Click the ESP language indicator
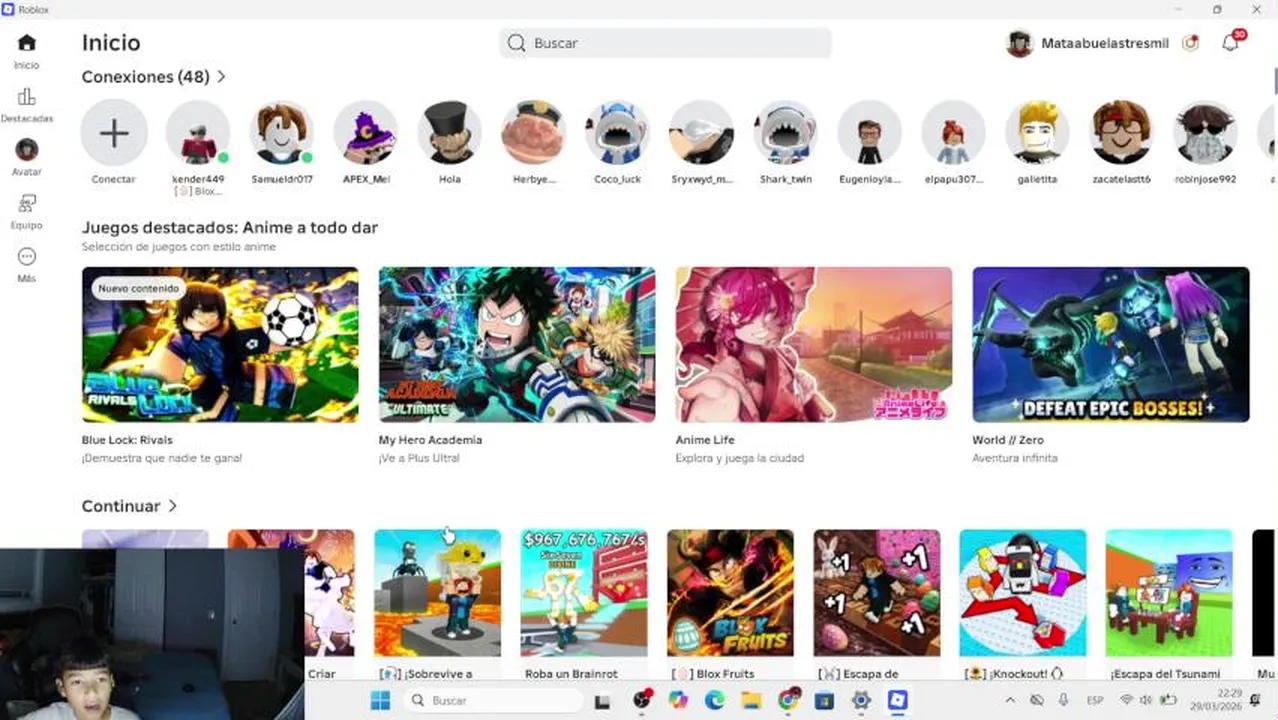Screen dimensions: 1278x720 pos(1095,700)
